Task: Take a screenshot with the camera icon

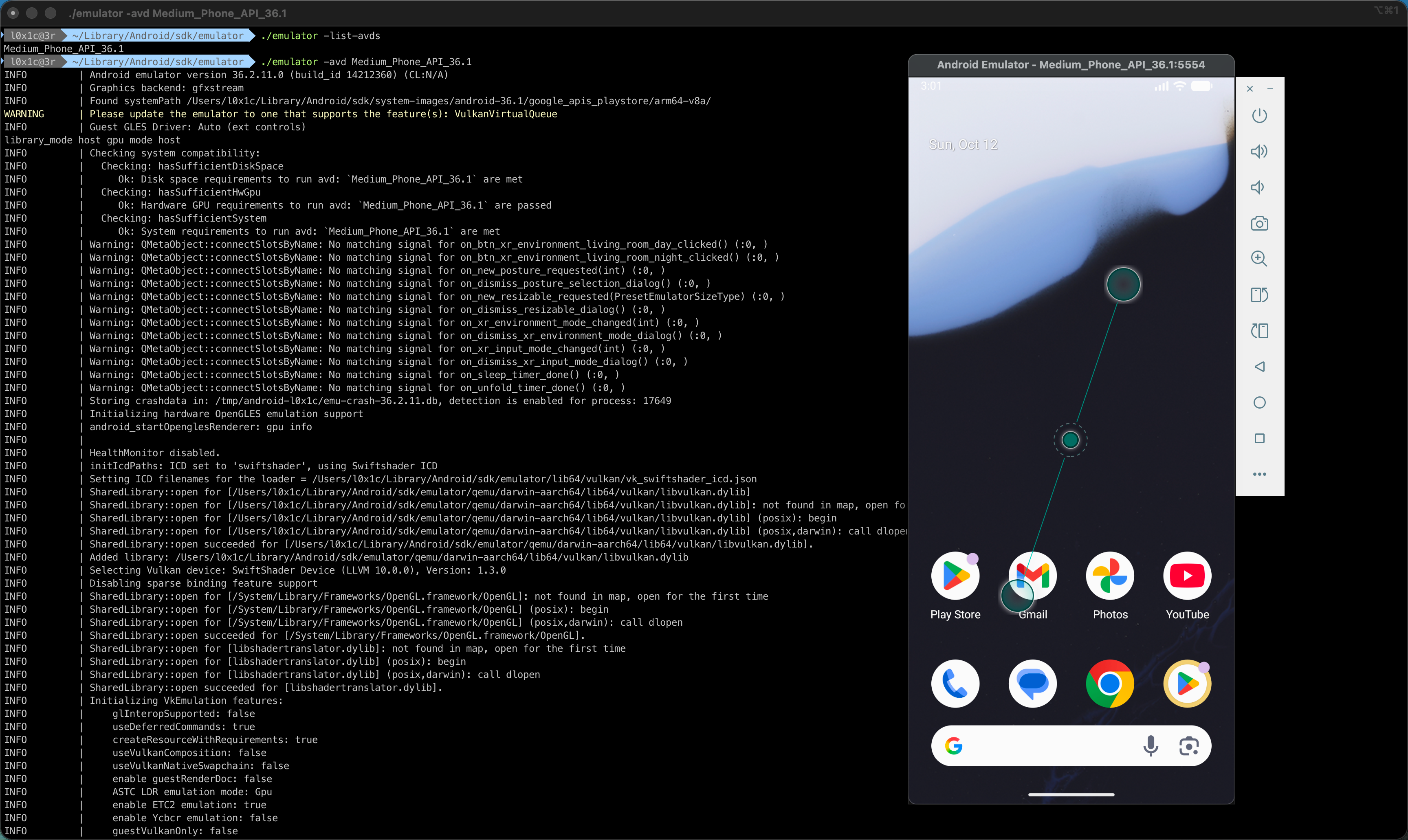Action: coord(1258,224)
